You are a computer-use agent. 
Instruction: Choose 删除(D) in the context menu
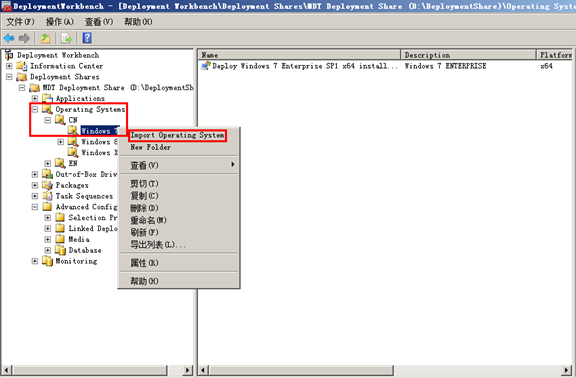pos(179,208)
